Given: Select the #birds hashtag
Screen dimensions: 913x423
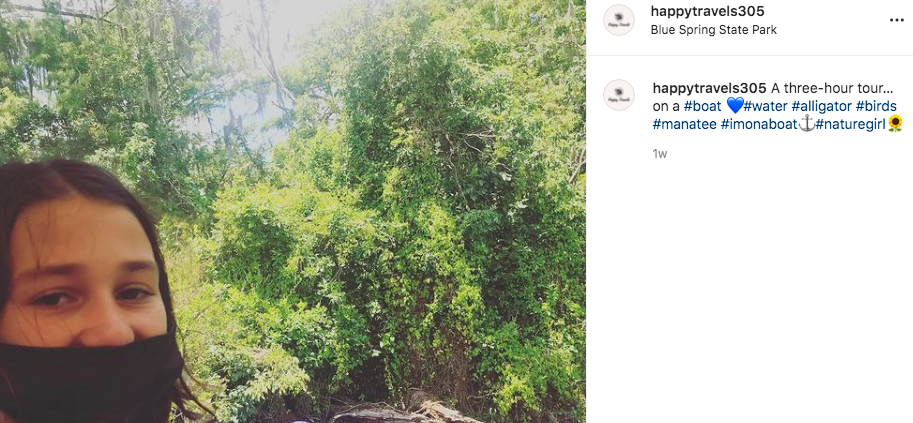Looking at the screenshot, I should [x=876, y=106].
